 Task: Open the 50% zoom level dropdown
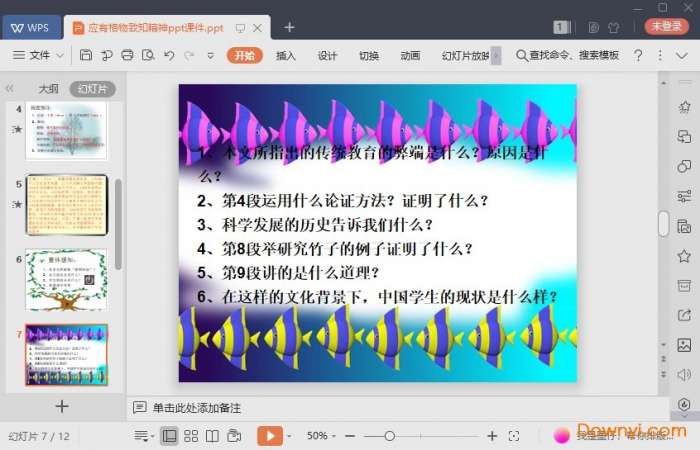[320, 436]
